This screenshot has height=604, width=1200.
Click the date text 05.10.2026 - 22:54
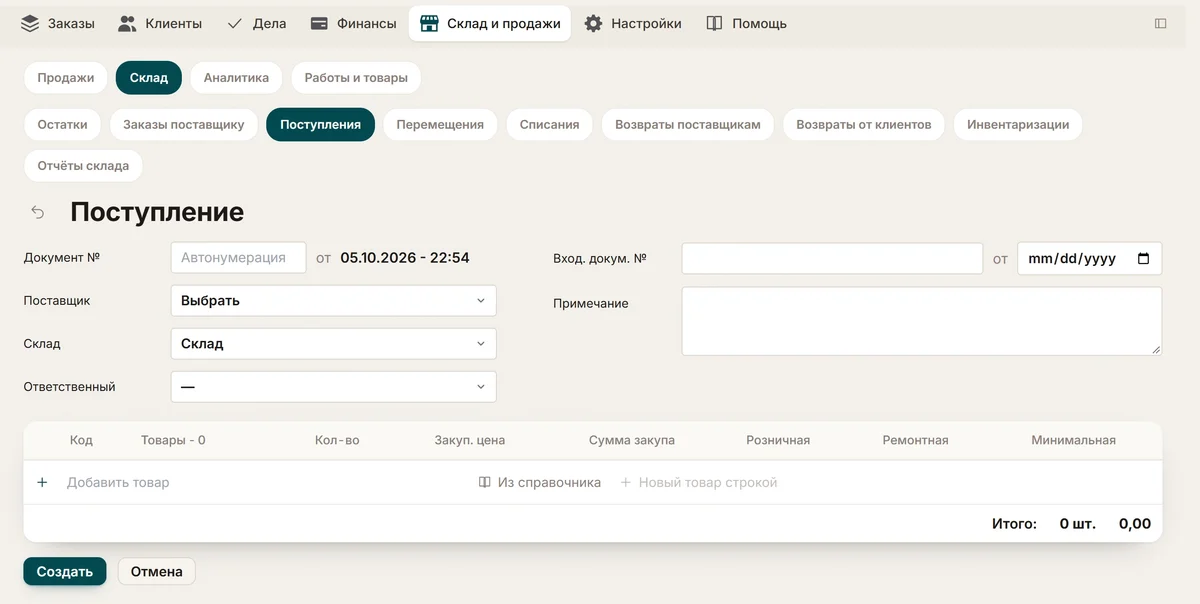tap(405, 257)
